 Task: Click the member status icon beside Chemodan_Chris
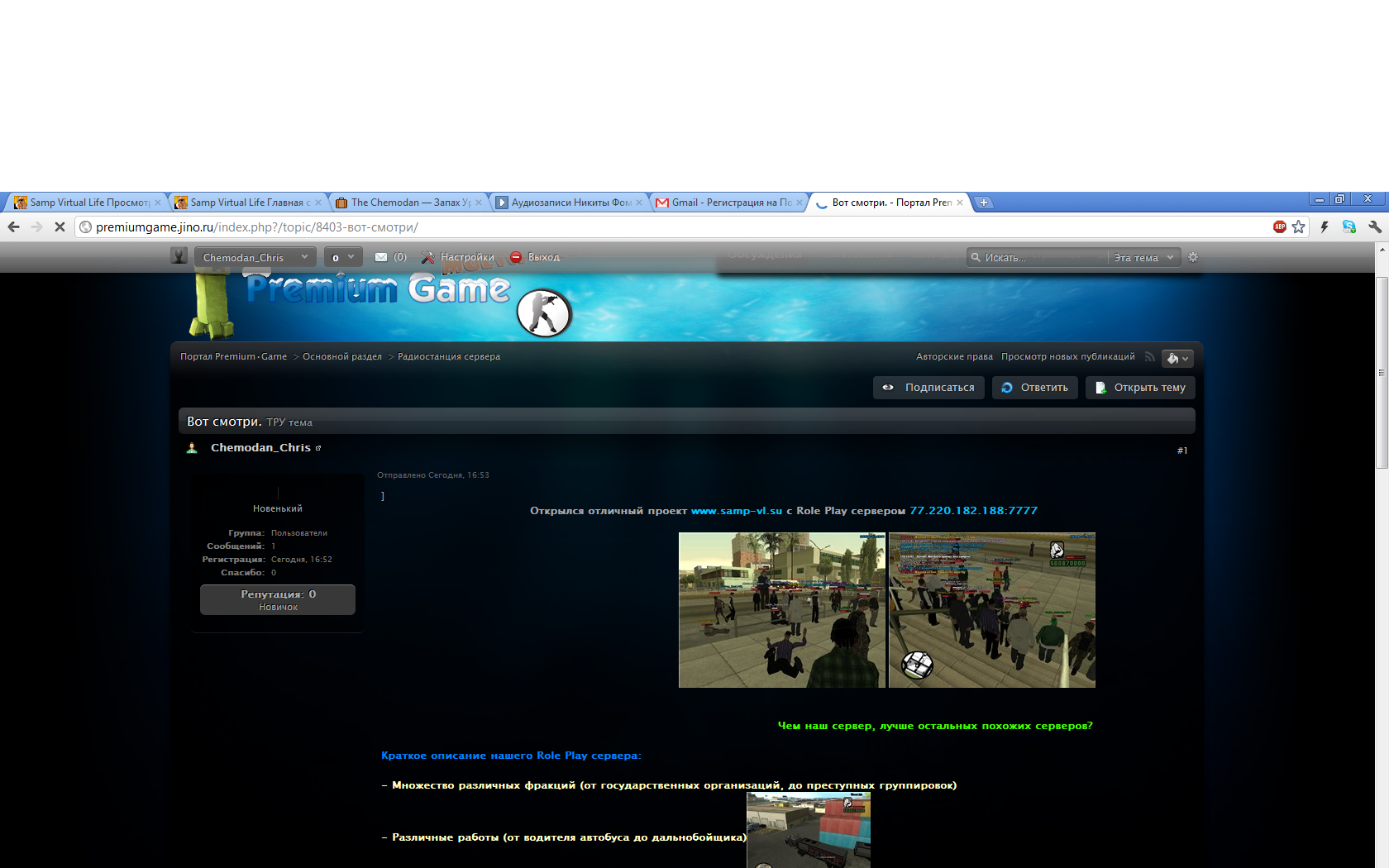tap(192, 448)
